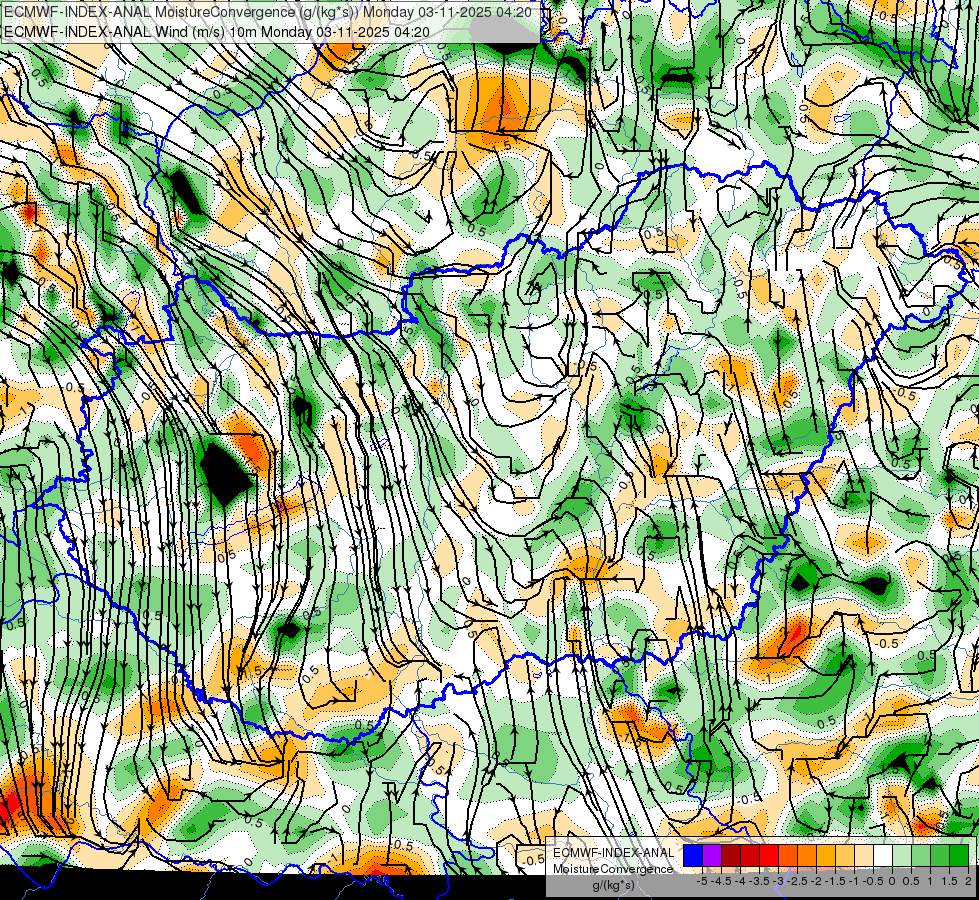The image size is (979, 900).
Task: Click the Wind (m/s) 10m title line
Action: pos(217,32)
